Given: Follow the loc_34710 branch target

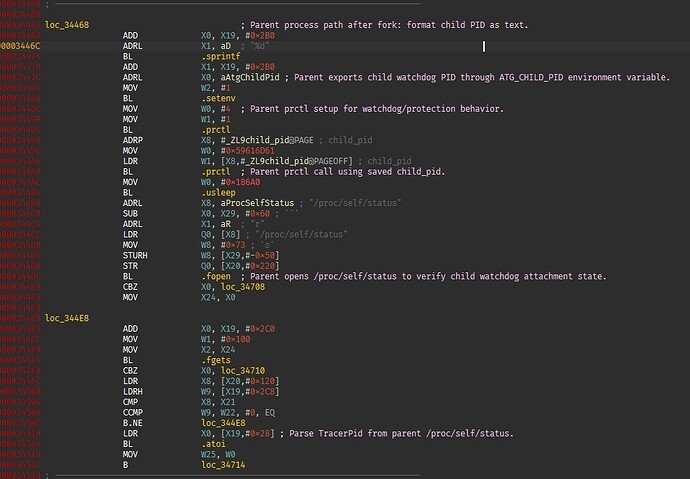Looking at the screenshot, I should 243,371.
